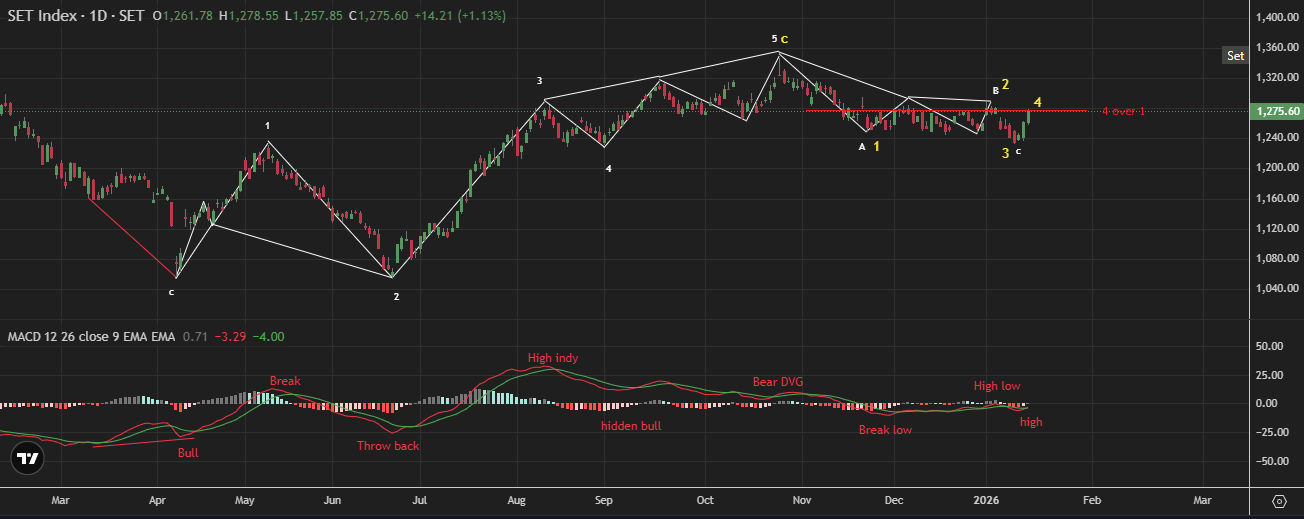Click the 1,080.00 price axis label
This screenshot has height=519, width=1304.
click(x=1278, y=259)
